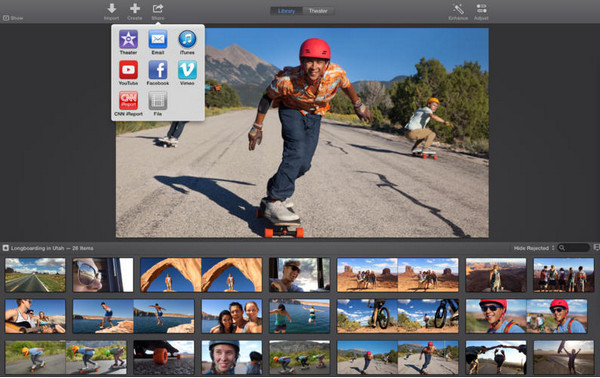This screenshot has height=378, width=600.
Task: Select the cliff jumping into lake clip
Action: [x=134, y=316]
